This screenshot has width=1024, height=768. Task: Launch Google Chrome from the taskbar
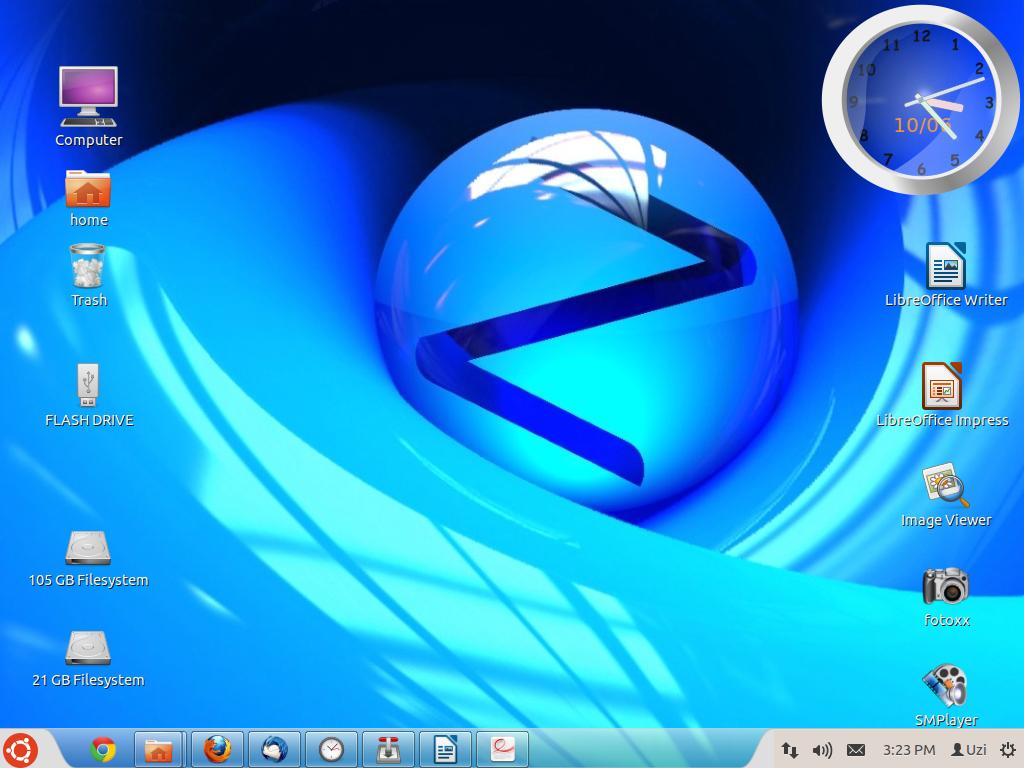point(102,749)
